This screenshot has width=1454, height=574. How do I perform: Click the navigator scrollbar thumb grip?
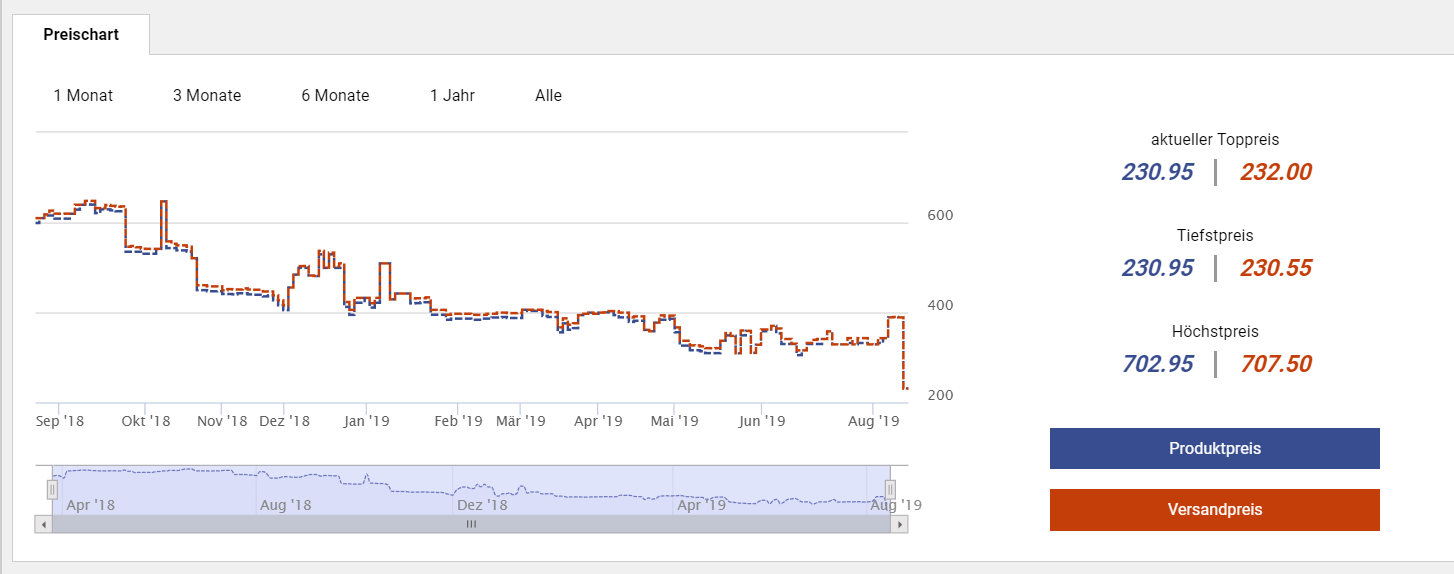click(471, 523)
